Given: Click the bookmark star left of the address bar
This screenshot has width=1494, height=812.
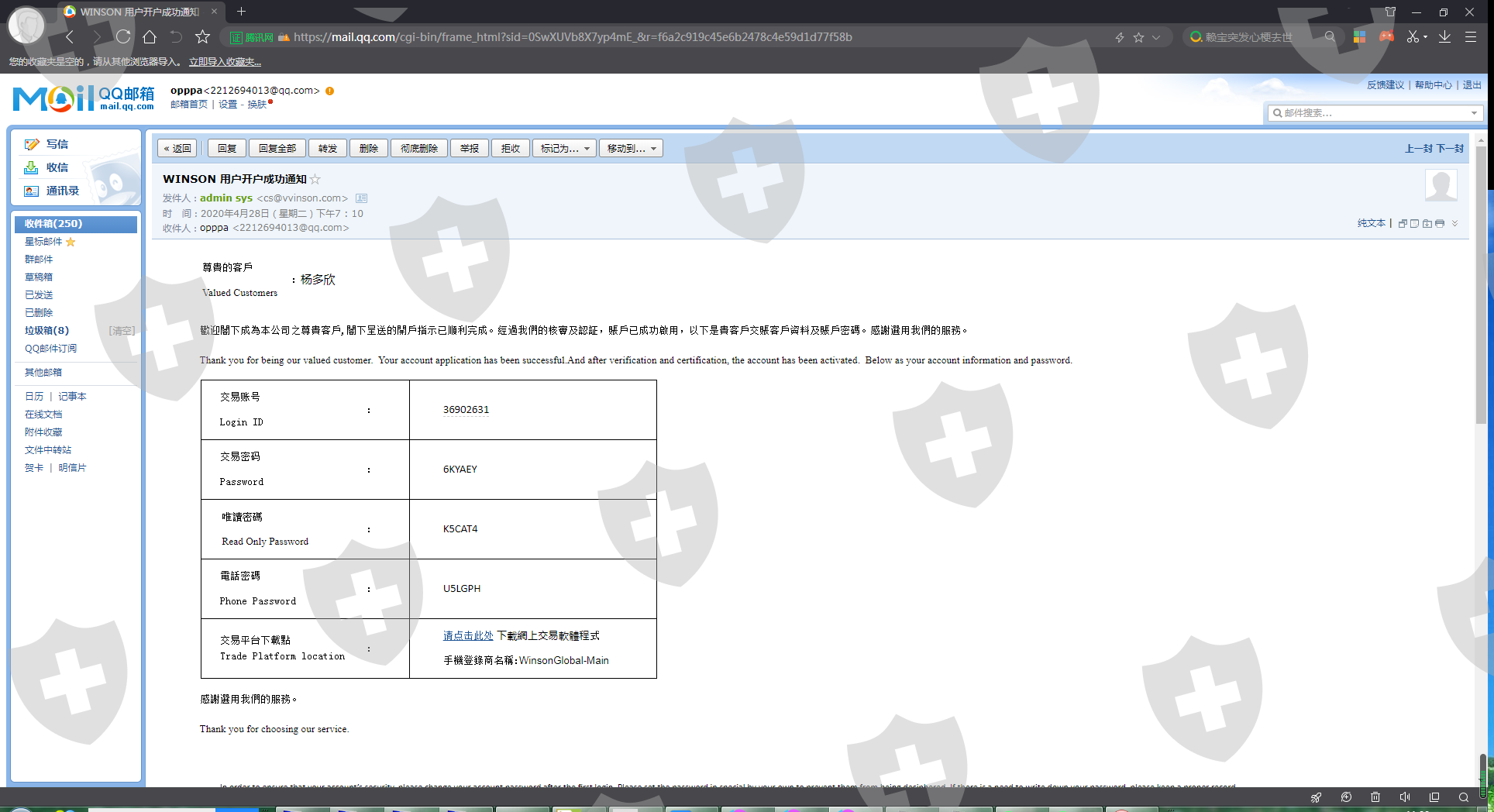Looking at the screenshot, I should (202, 36).
